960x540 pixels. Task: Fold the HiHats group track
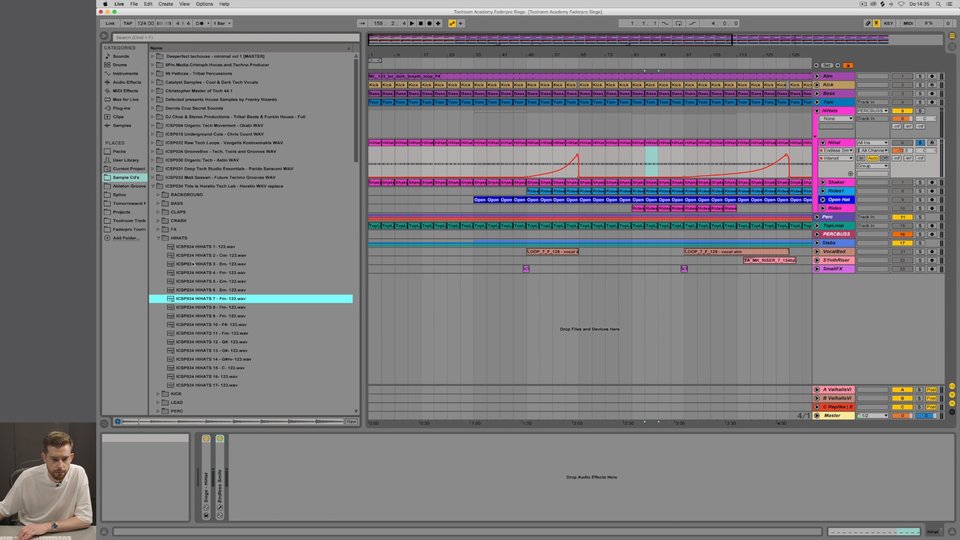[x=817, y=111]
